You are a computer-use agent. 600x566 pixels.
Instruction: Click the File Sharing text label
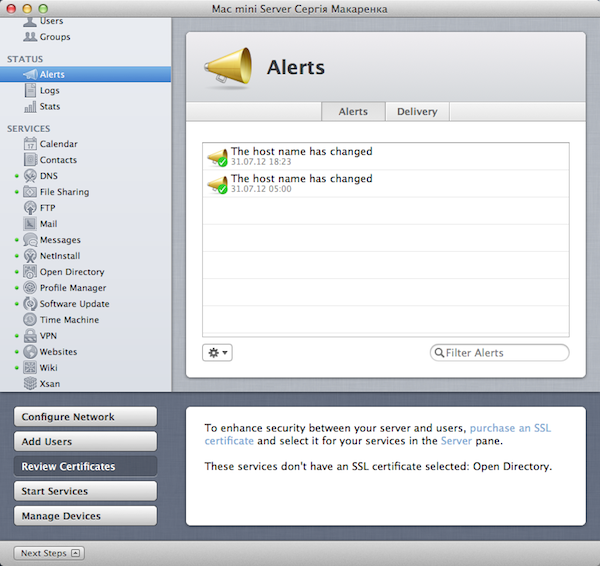pos(64,192)
